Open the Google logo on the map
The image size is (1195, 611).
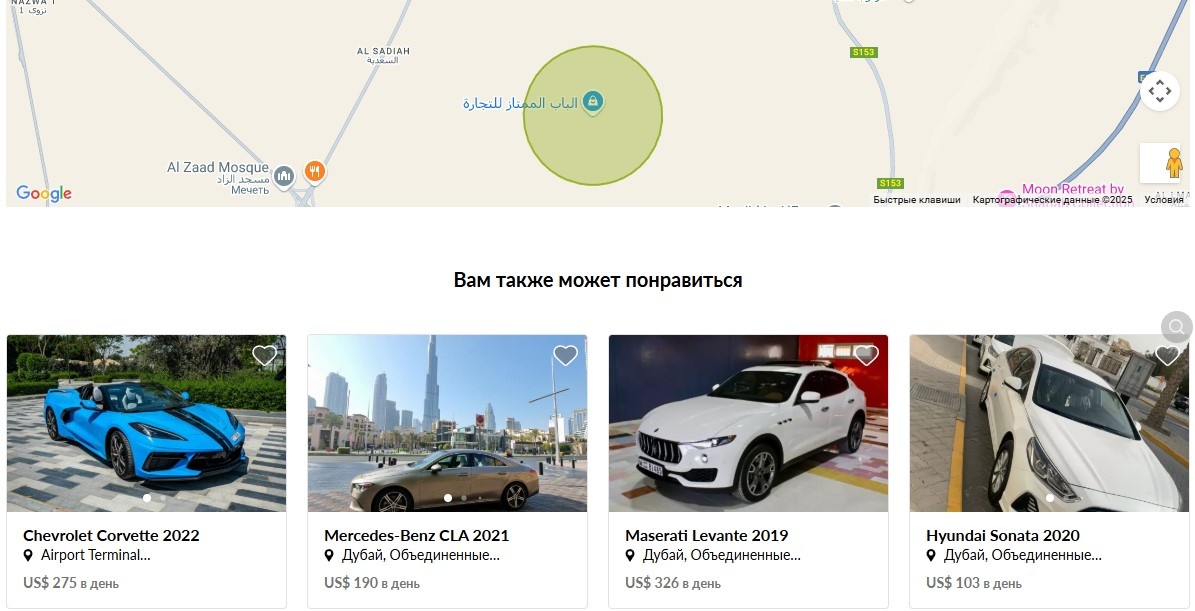(44, 194)
